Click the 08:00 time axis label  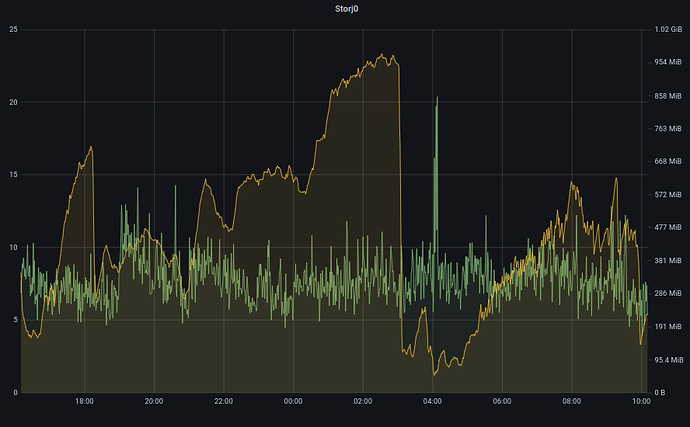pos(572,402)
